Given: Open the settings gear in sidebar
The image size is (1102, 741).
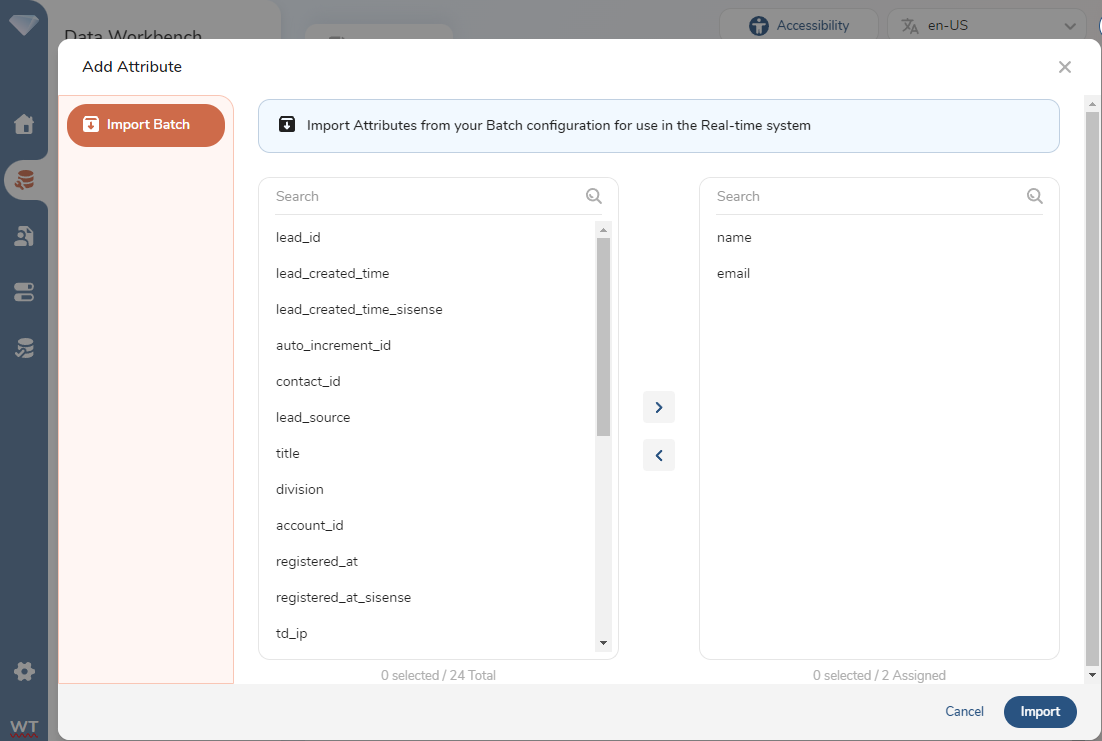Looking at the screenshot, I should (x=24, y=671).
